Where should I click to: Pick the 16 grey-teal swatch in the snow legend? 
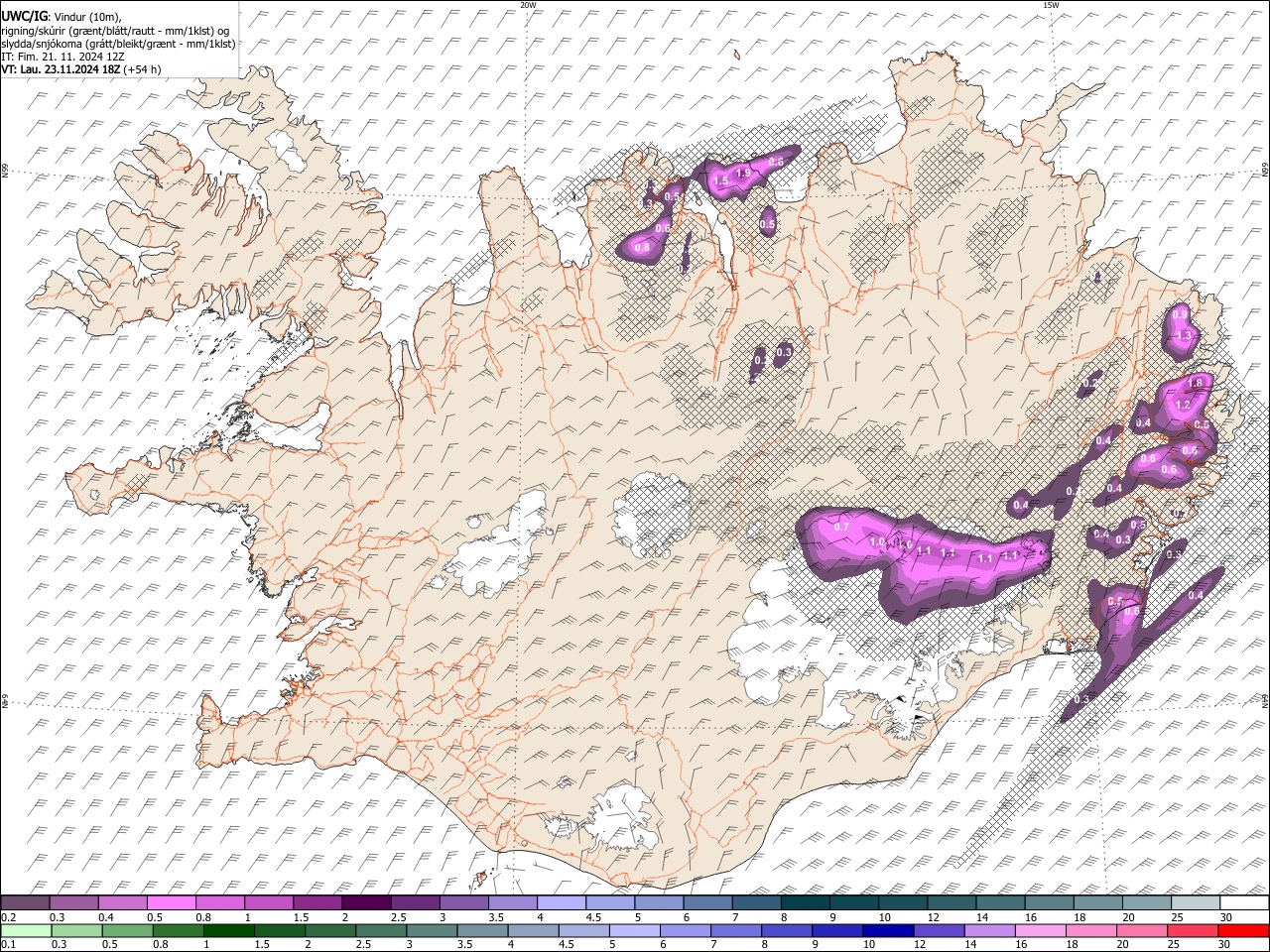click(x=1048, y=902)
